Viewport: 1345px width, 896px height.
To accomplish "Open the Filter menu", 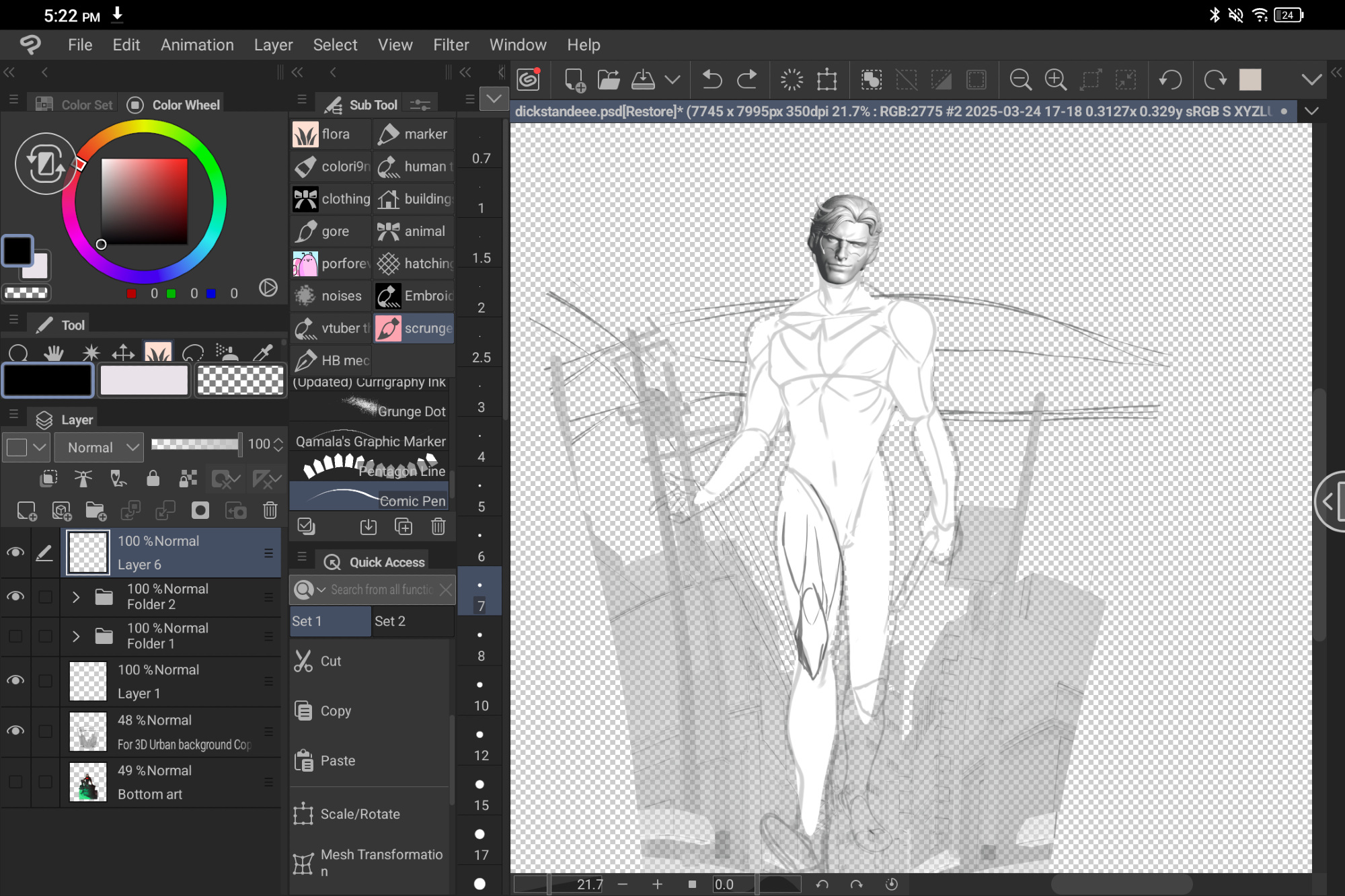I will tap(451, 45).
